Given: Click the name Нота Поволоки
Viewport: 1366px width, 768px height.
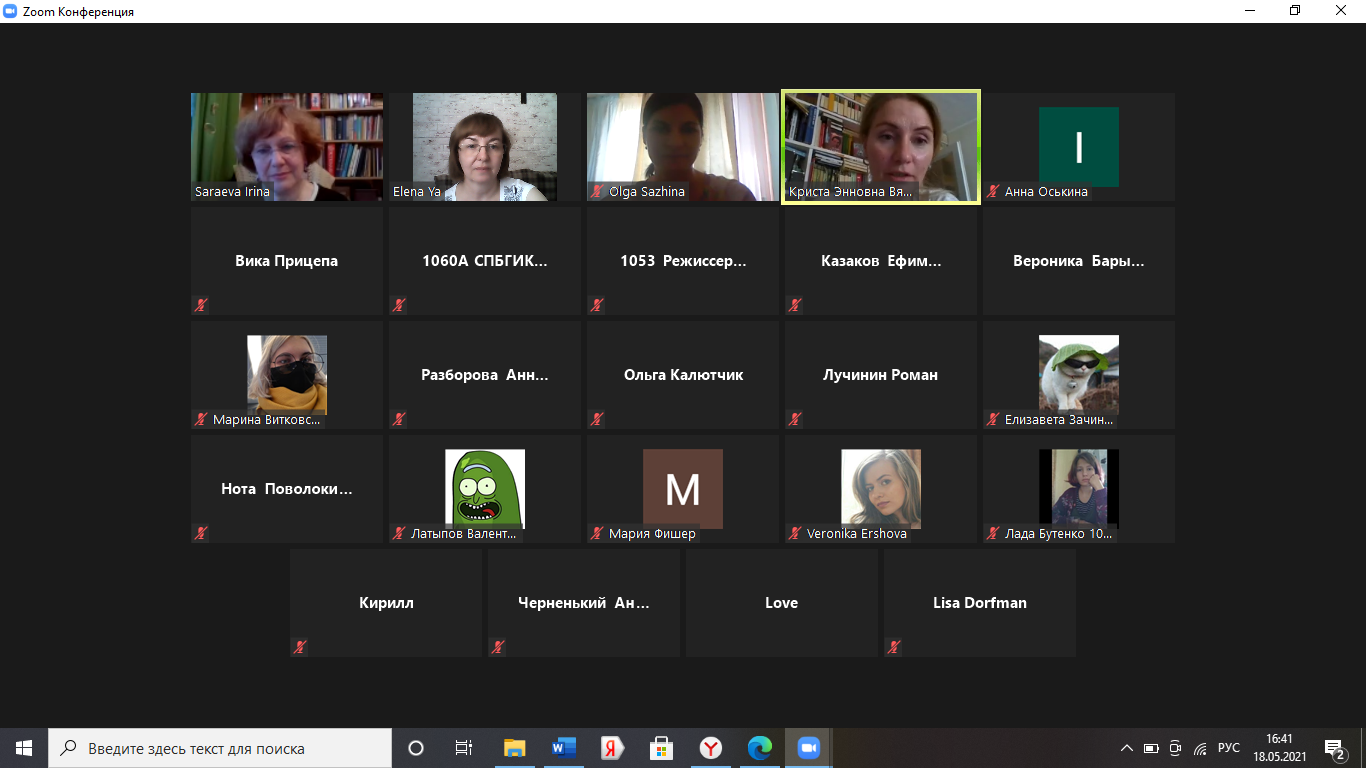Looking at the screenshot, I should click(287, 489).
